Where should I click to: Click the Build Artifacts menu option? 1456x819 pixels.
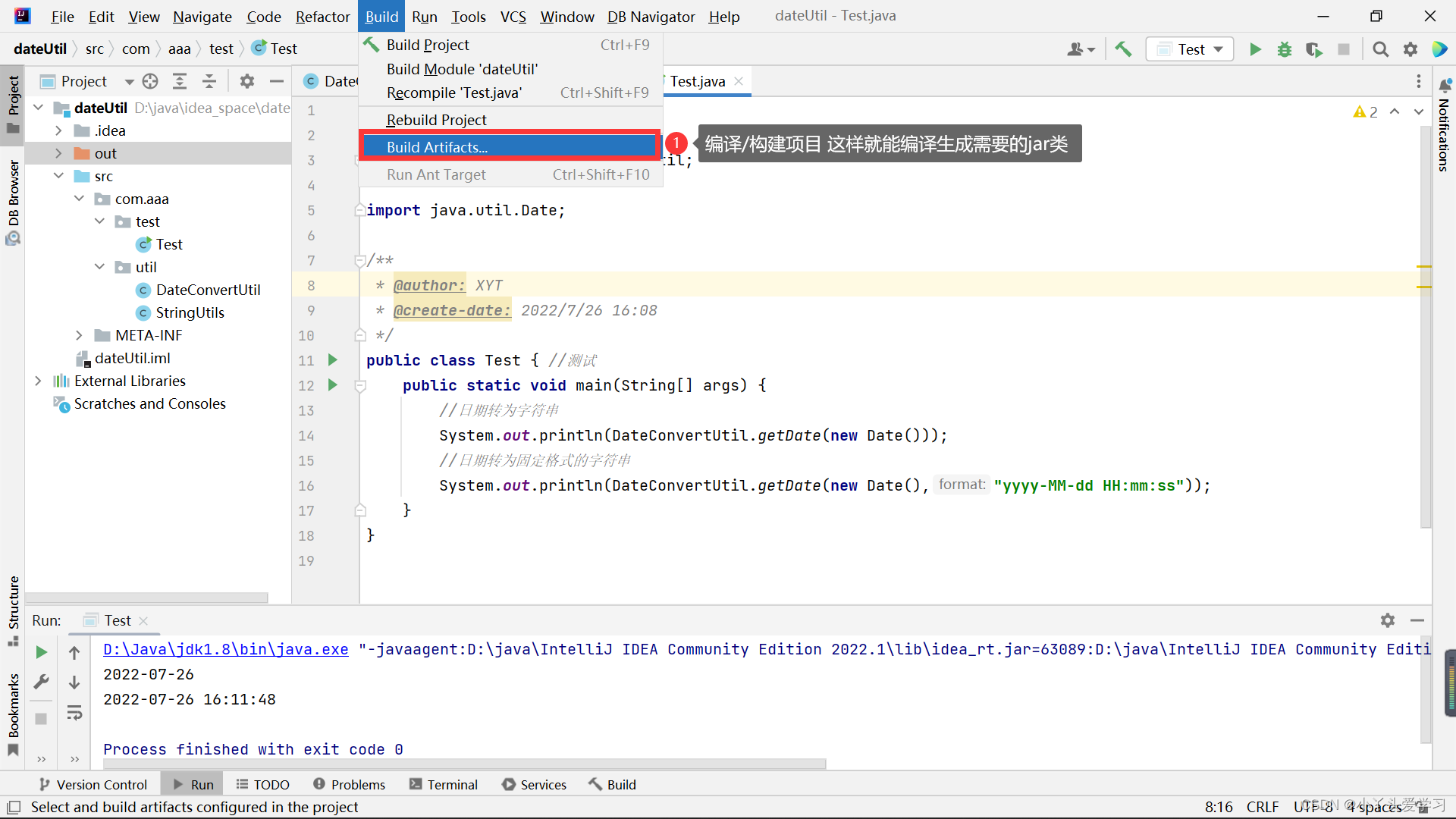[436, 147]
